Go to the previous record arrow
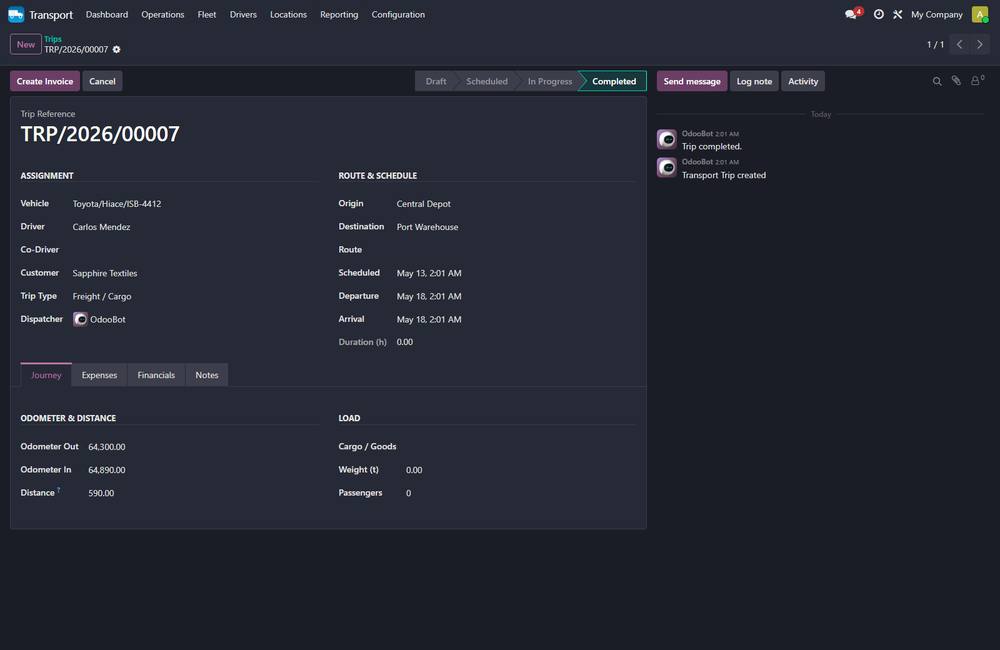The height and width of the screenshot is (650, 1000). [x=959, y=45]
